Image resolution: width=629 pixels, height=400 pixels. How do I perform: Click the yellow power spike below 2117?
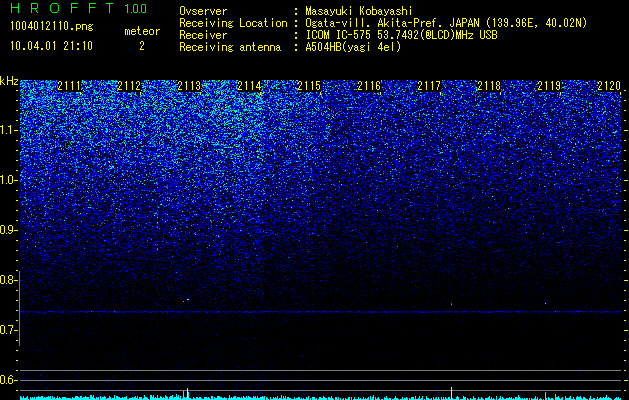(452, 393)
